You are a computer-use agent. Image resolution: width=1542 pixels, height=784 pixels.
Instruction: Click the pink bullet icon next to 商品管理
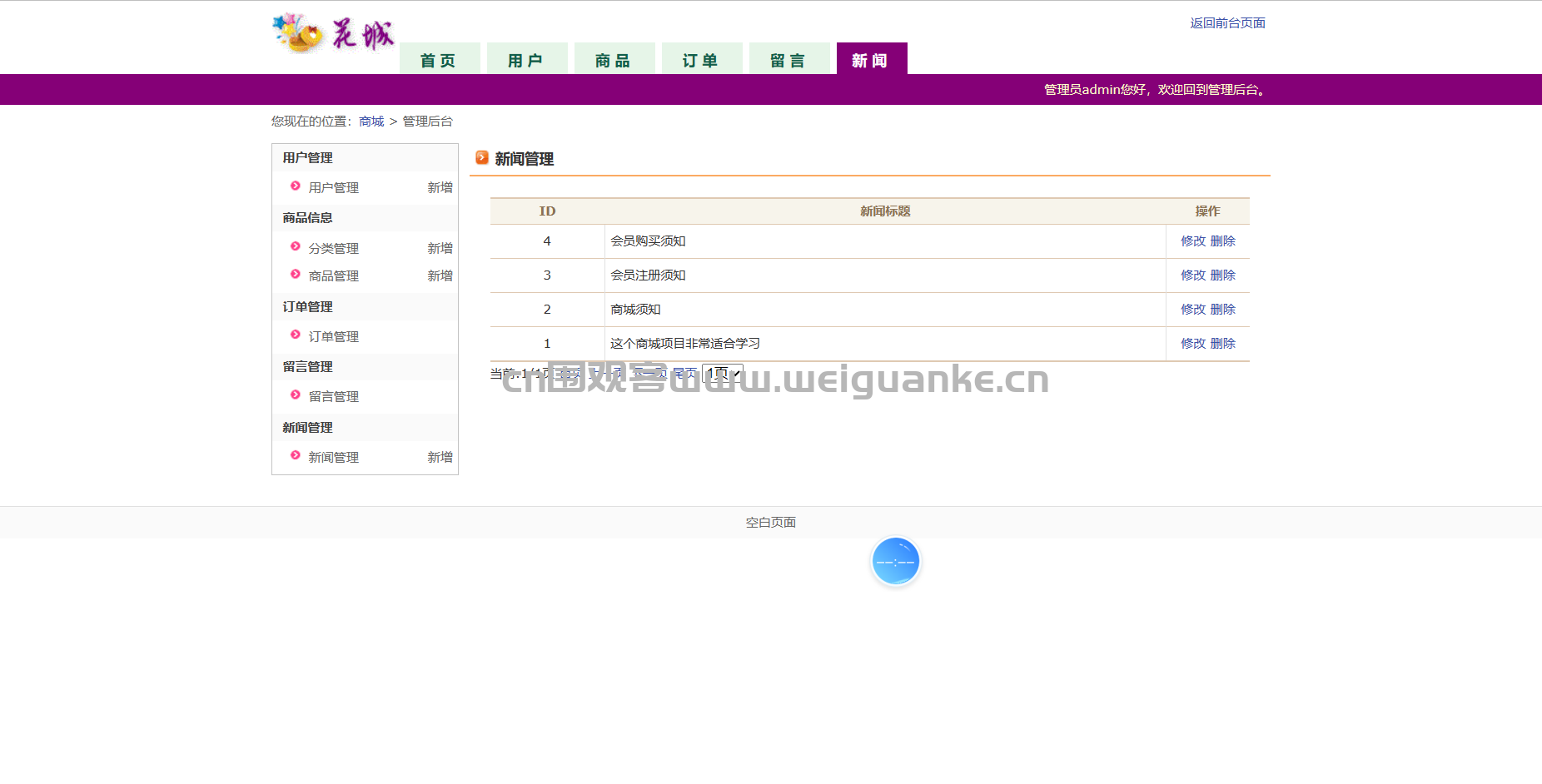click(295, 275)
